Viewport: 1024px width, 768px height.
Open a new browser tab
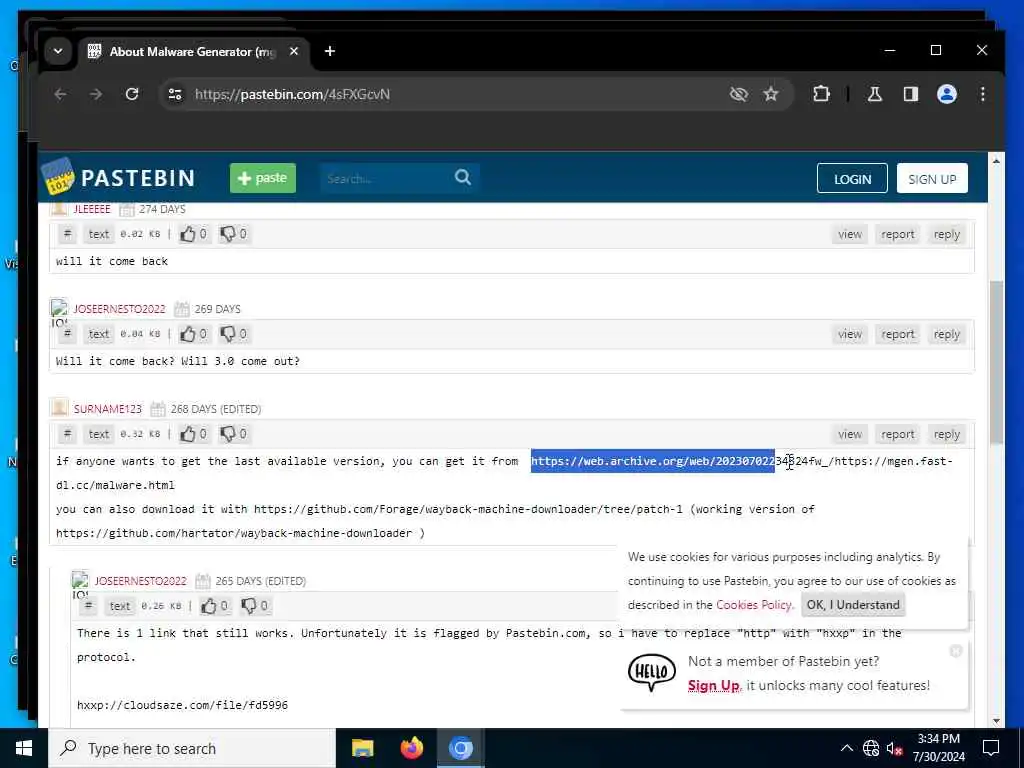[x=330, y=51]
